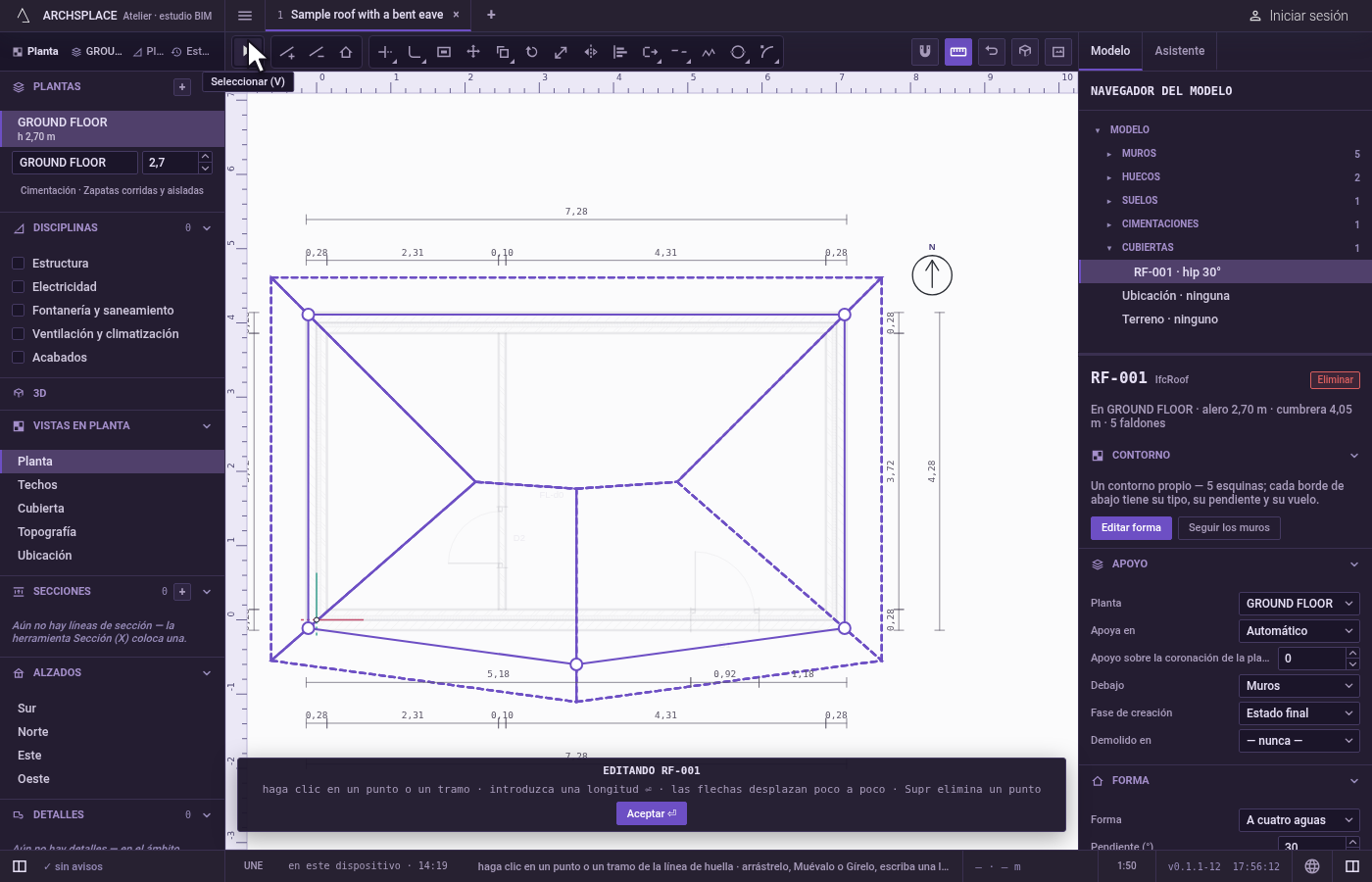Viewport: 1372px width, 882px height.
Task: Switch to the Asistente tab
Action: (x=1180, y=51)
